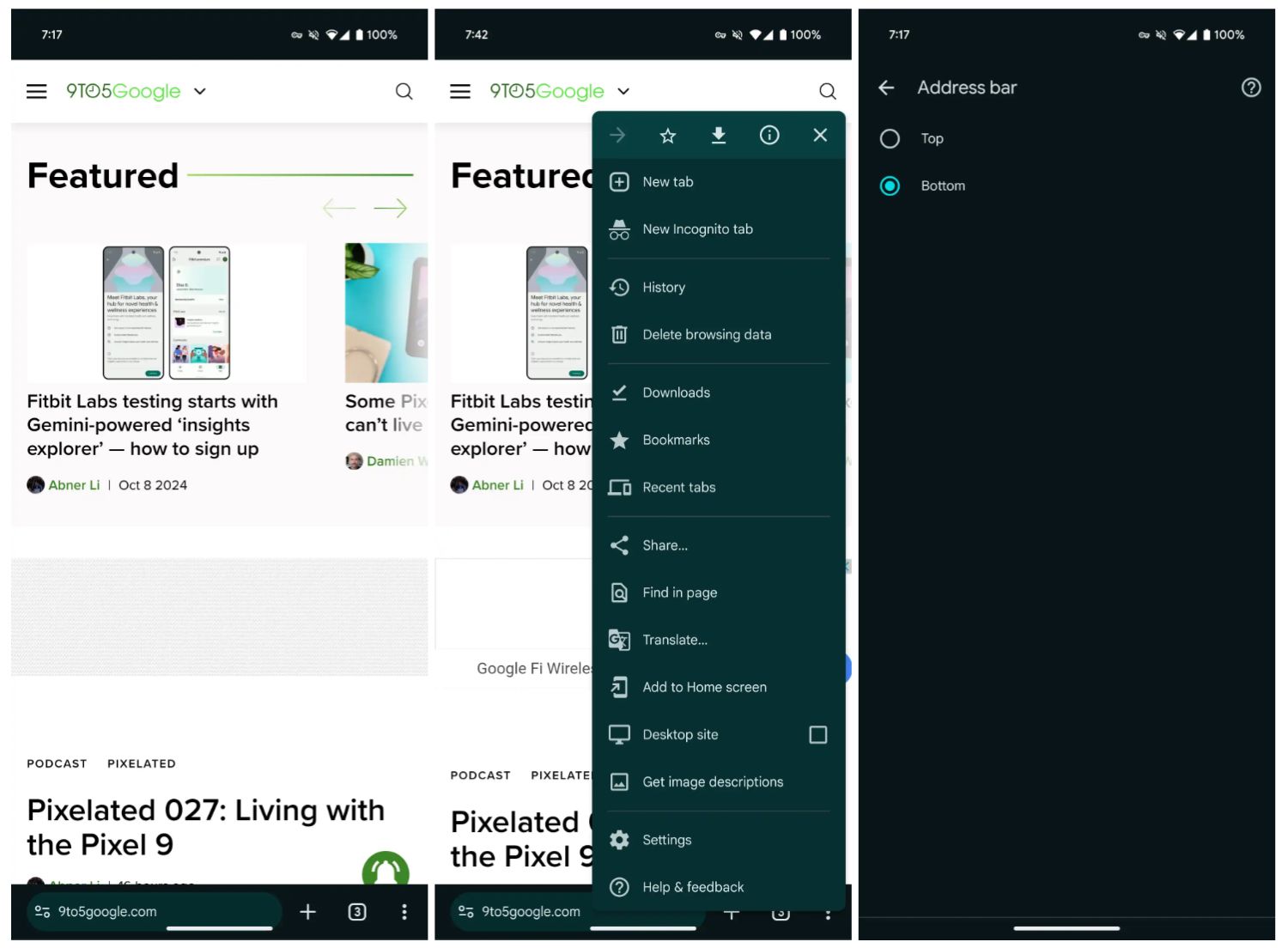Expand 9to5Google site dropdown on left screen

pyautogui.click(x=200, y=91)
